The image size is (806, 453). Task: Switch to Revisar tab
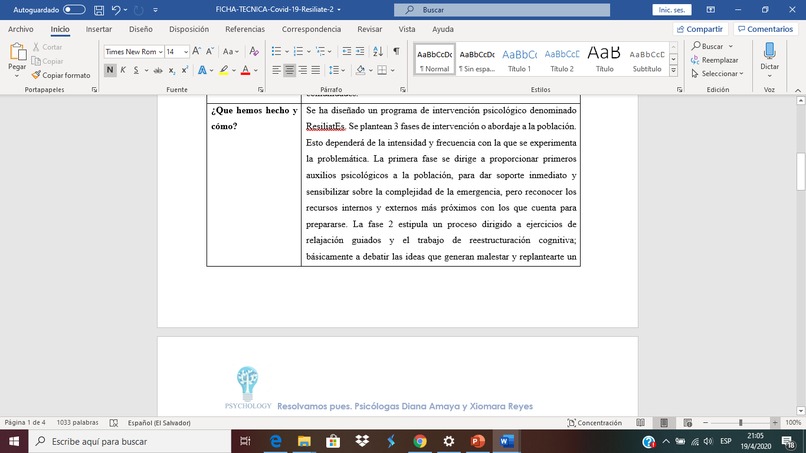tap(370, 29)
